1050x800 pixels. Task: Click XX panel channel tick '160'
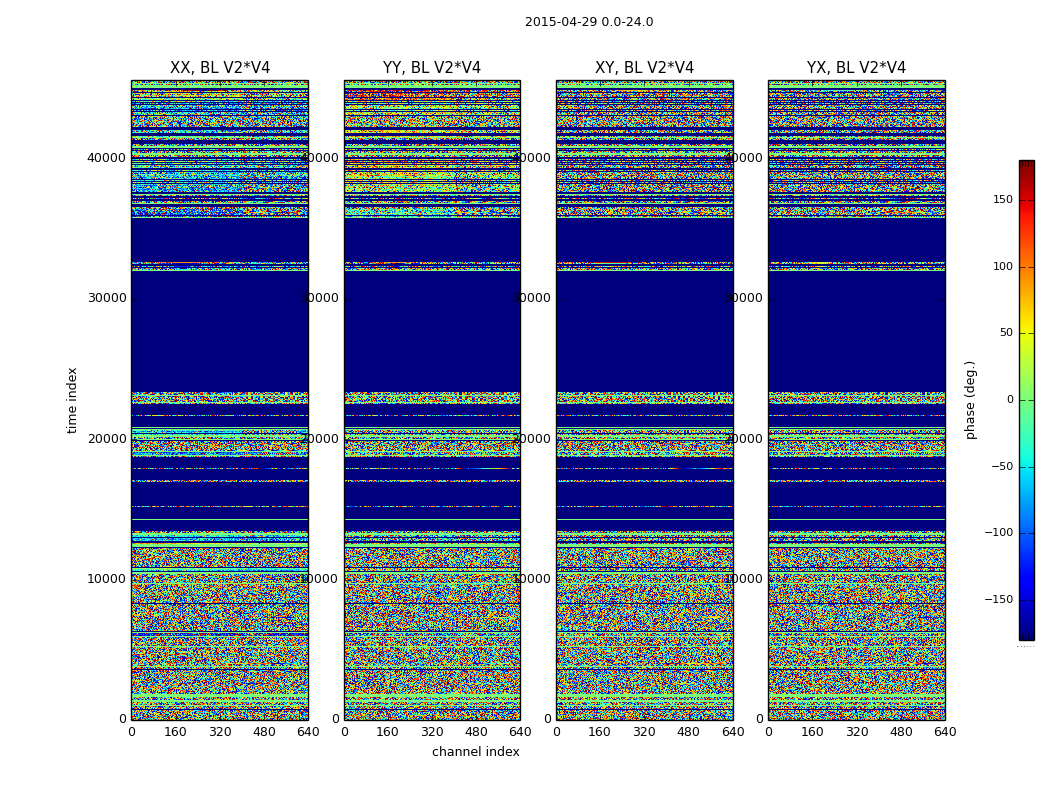175,732
